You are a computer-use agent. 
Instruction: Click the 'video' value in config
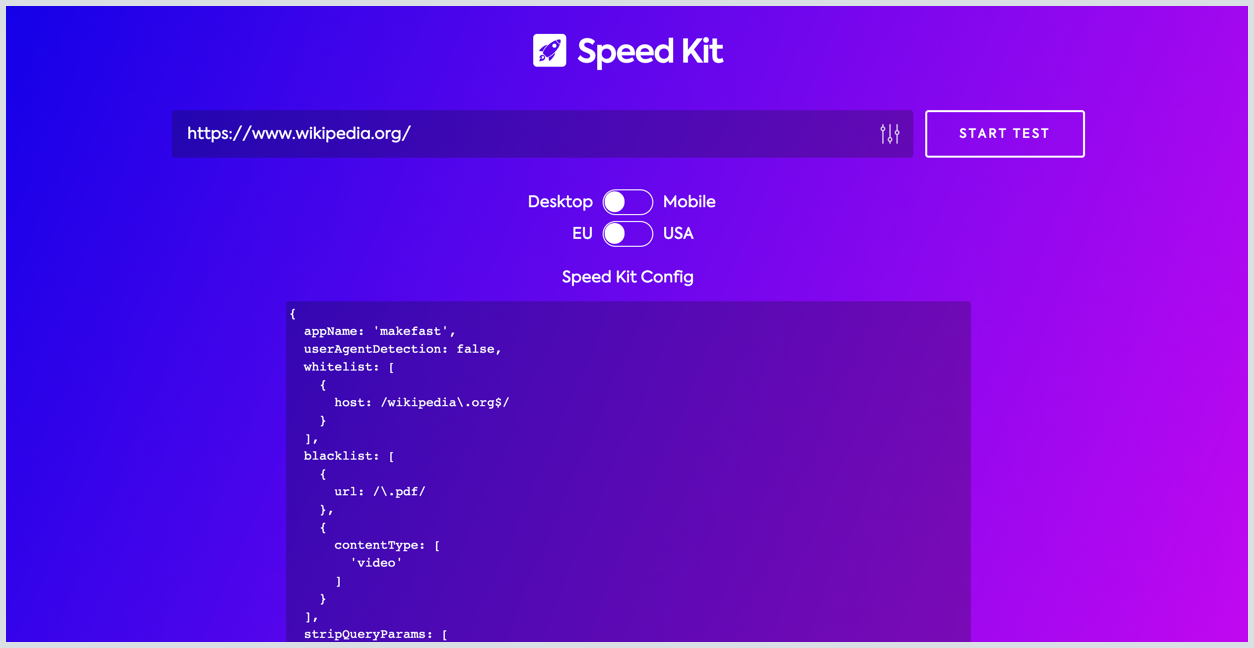point(376,563)
